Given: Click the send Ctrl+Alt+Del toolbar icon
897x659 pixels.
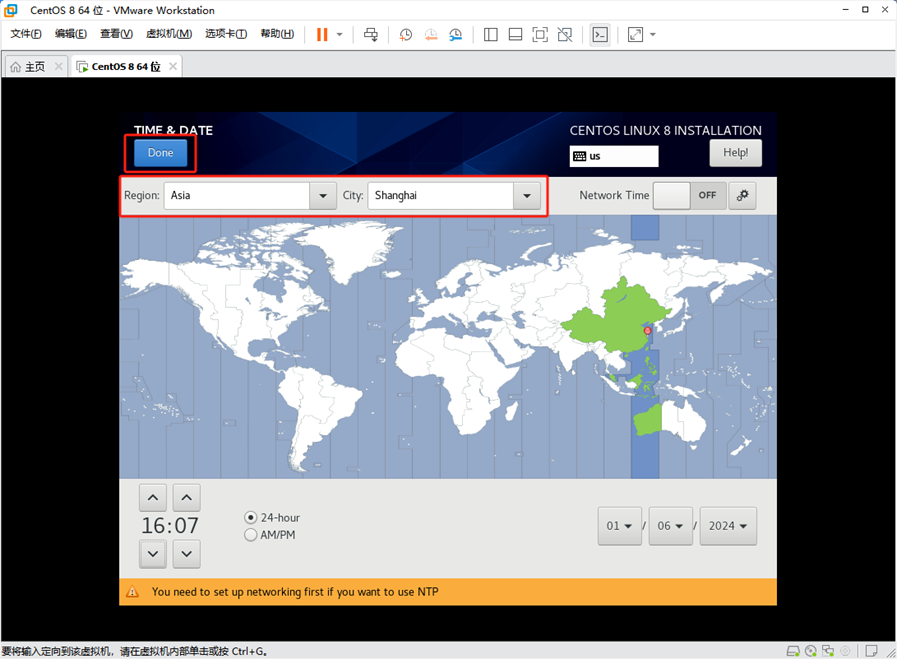Looking at the screenshot, I should 371,34.
